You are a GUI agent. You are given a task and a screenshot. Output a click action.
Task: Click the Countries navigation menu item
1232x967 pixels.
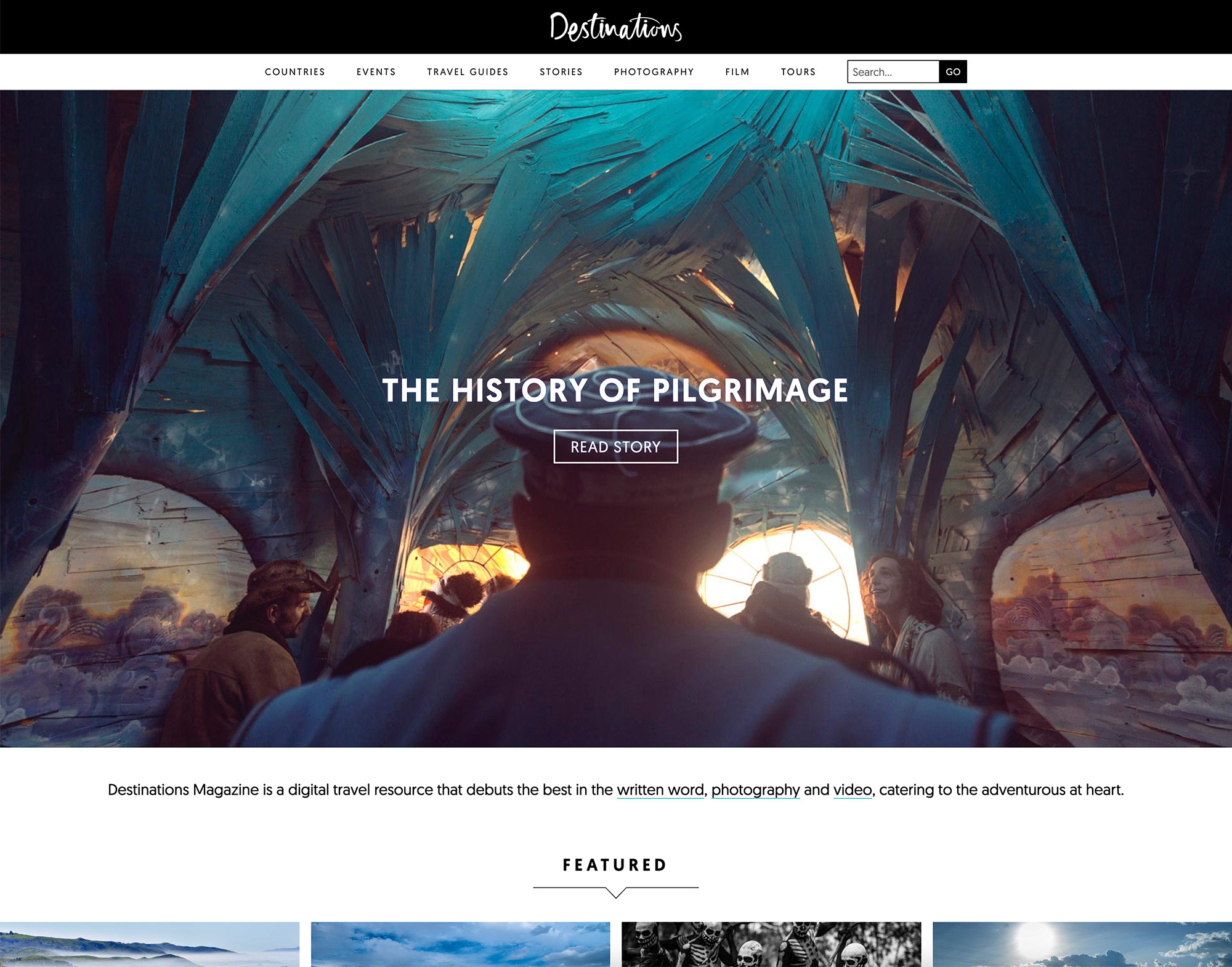click(295, 71)
